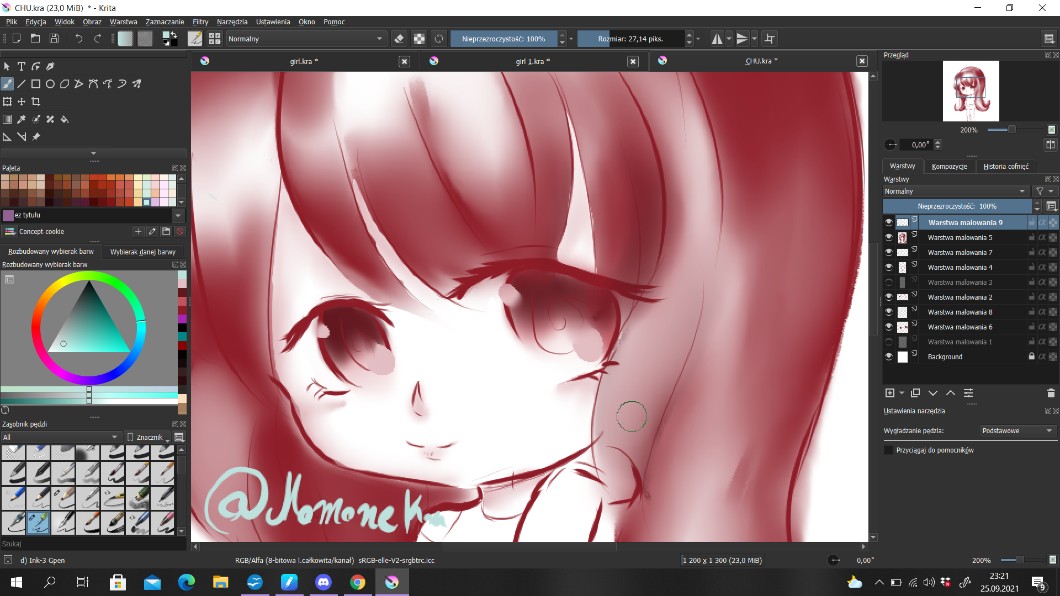The width and height of the screenshot is (1060, 596).
Task: Select the Fill bucket tool
Action: point(64,120)
